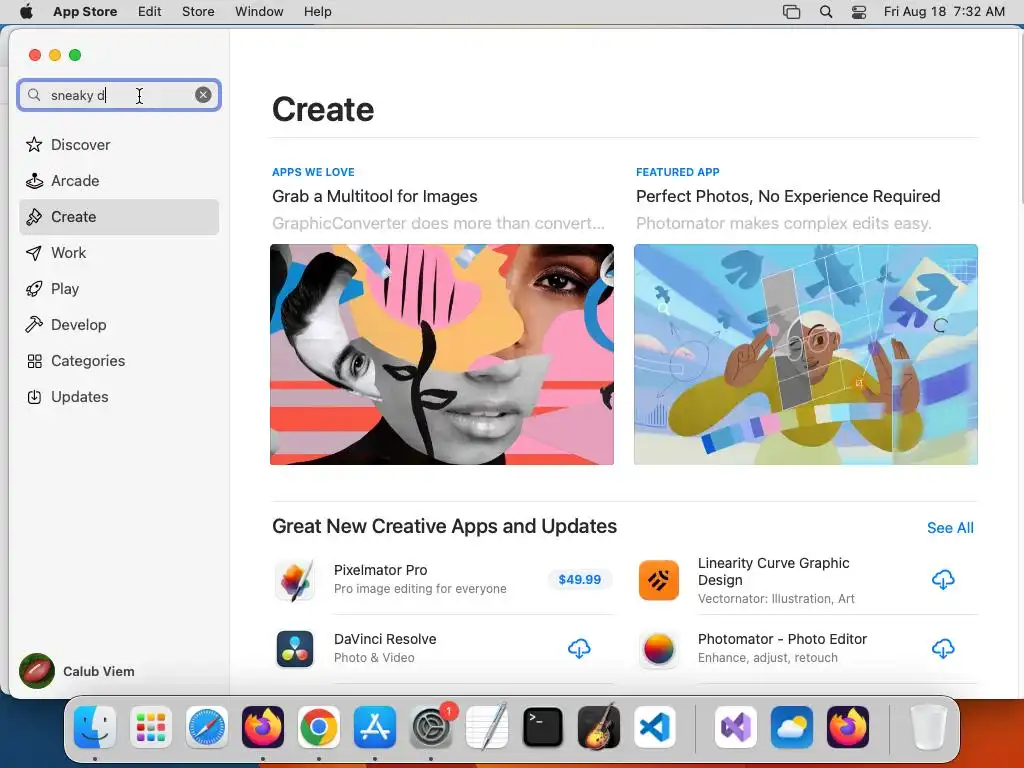Open the Play section
The width and height of the screenshot is (1024, 768).
(119, 289)
